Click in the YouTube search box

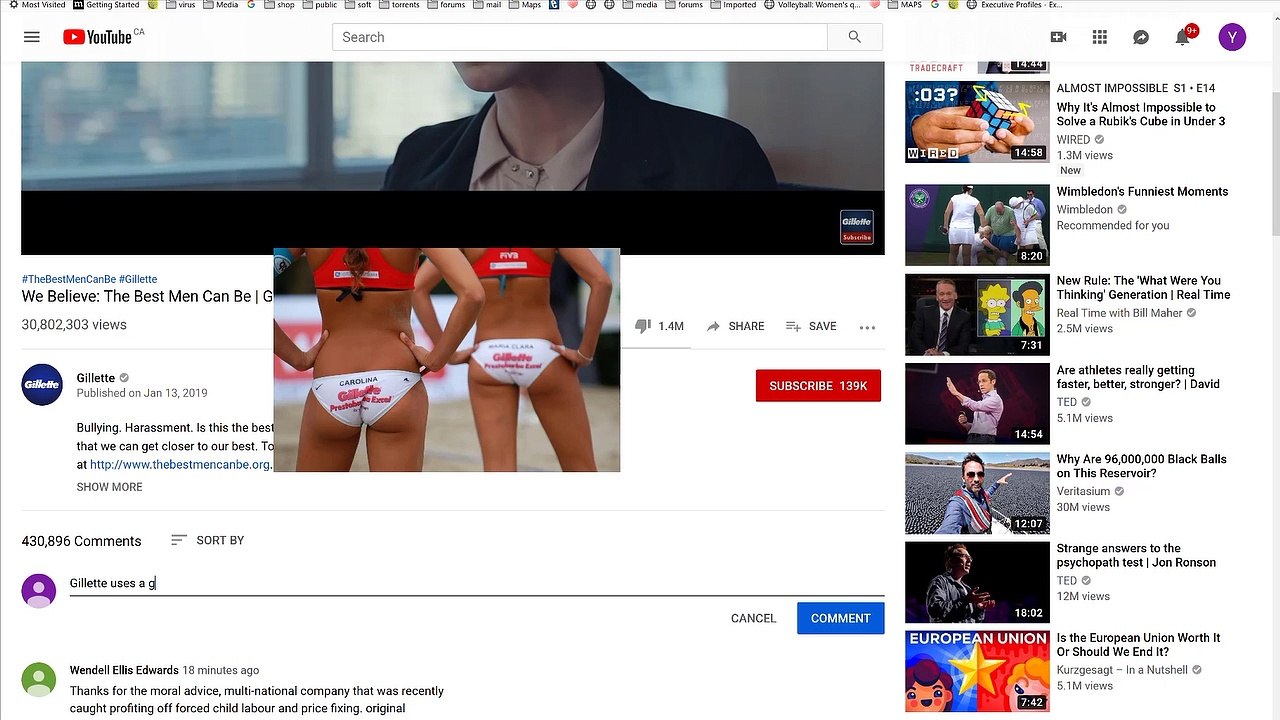coord(580,37)
